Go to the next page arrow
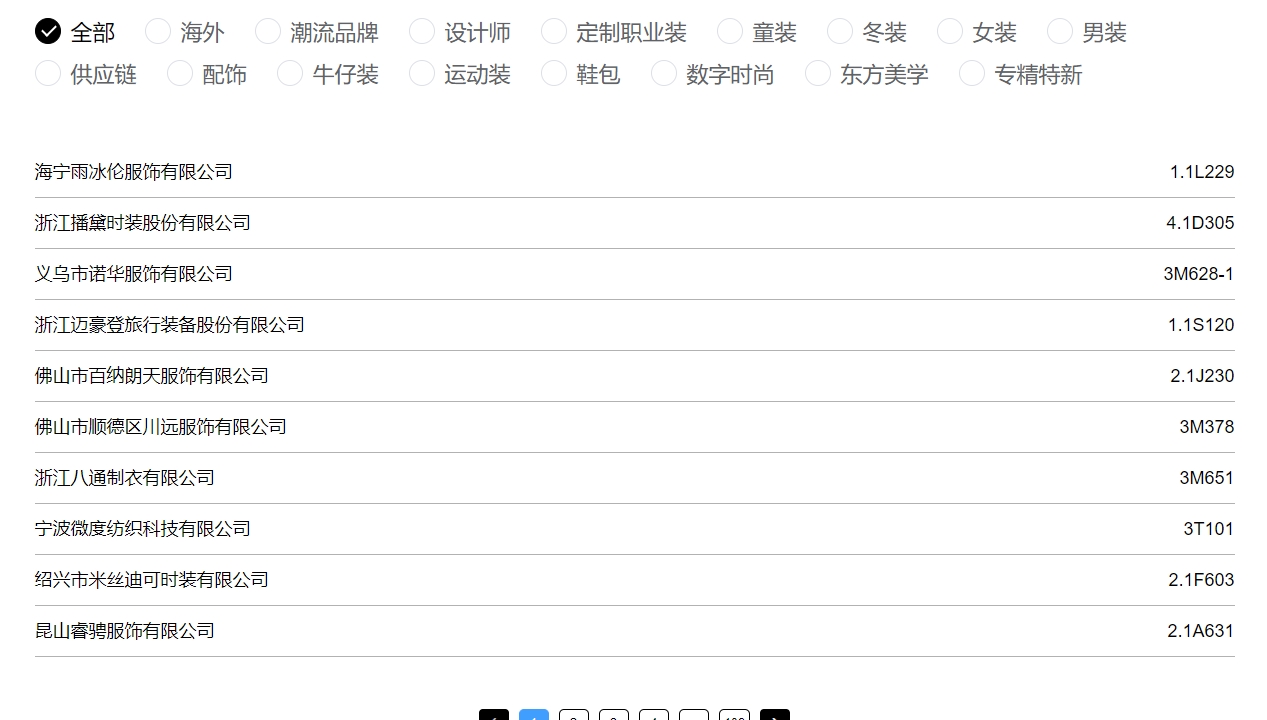The width and height of the screenshot is (1267, 720). pyautogui.click(x=775, y=715)
